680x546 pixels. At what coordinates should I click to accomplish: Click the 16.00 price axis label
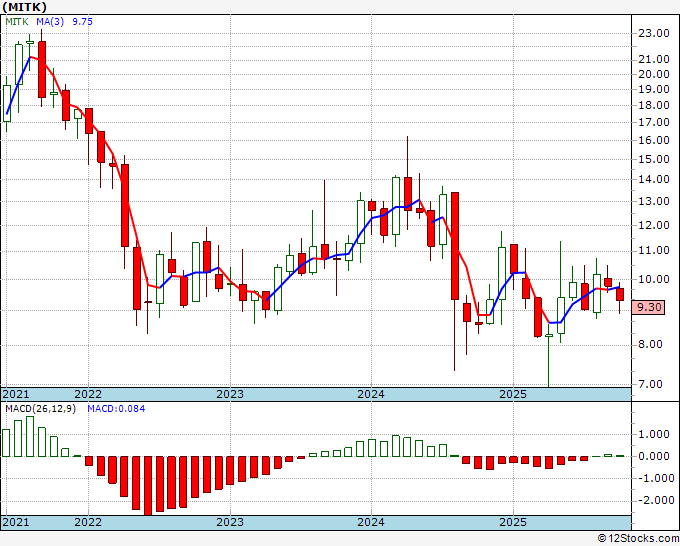coord(654,140)
